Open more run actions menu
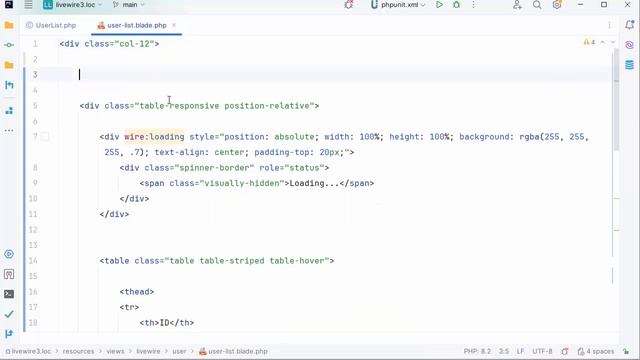 (473, 5)
